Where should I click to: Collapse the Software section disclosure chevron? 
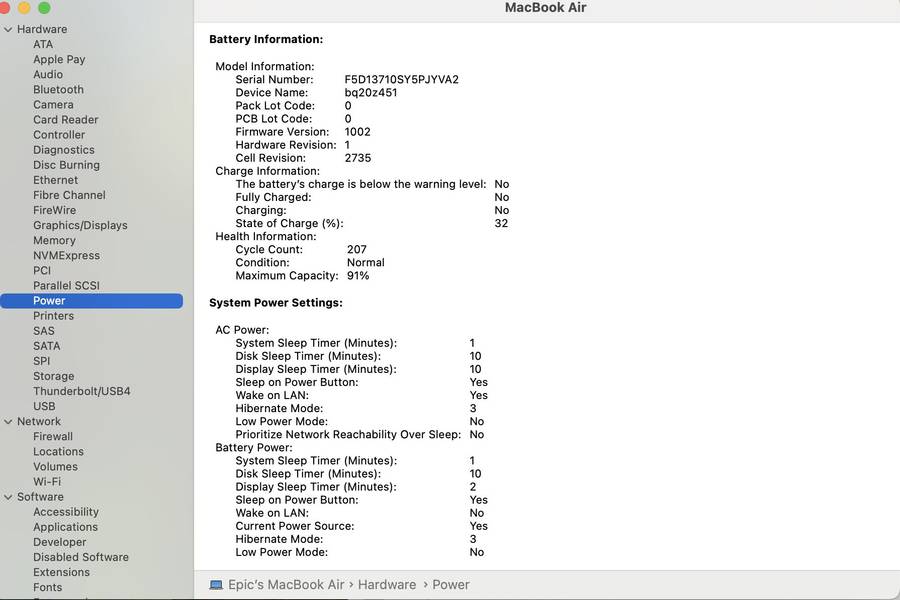[8, 497]
